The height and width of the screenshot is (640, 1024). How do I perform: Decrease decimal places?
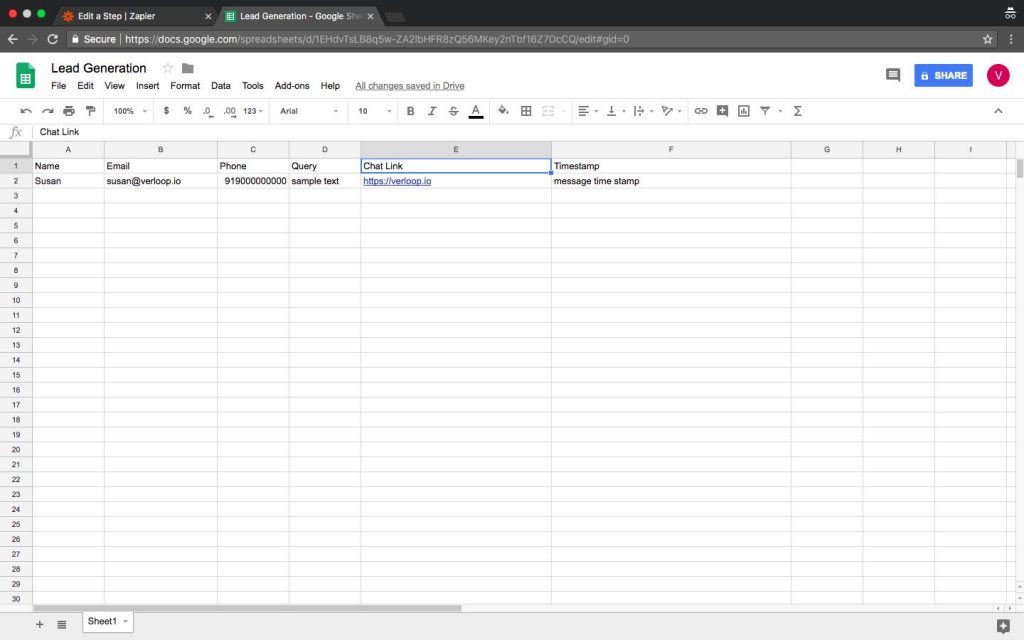[208, 111]
